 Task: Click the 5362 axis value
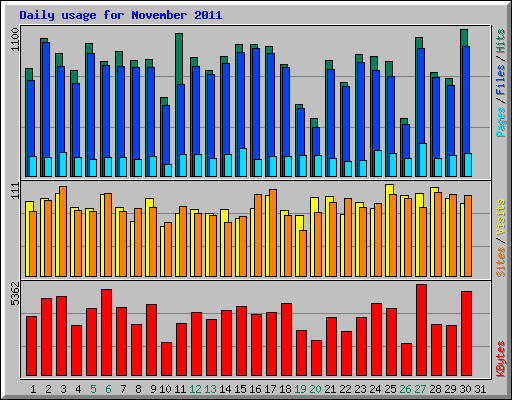16,293
